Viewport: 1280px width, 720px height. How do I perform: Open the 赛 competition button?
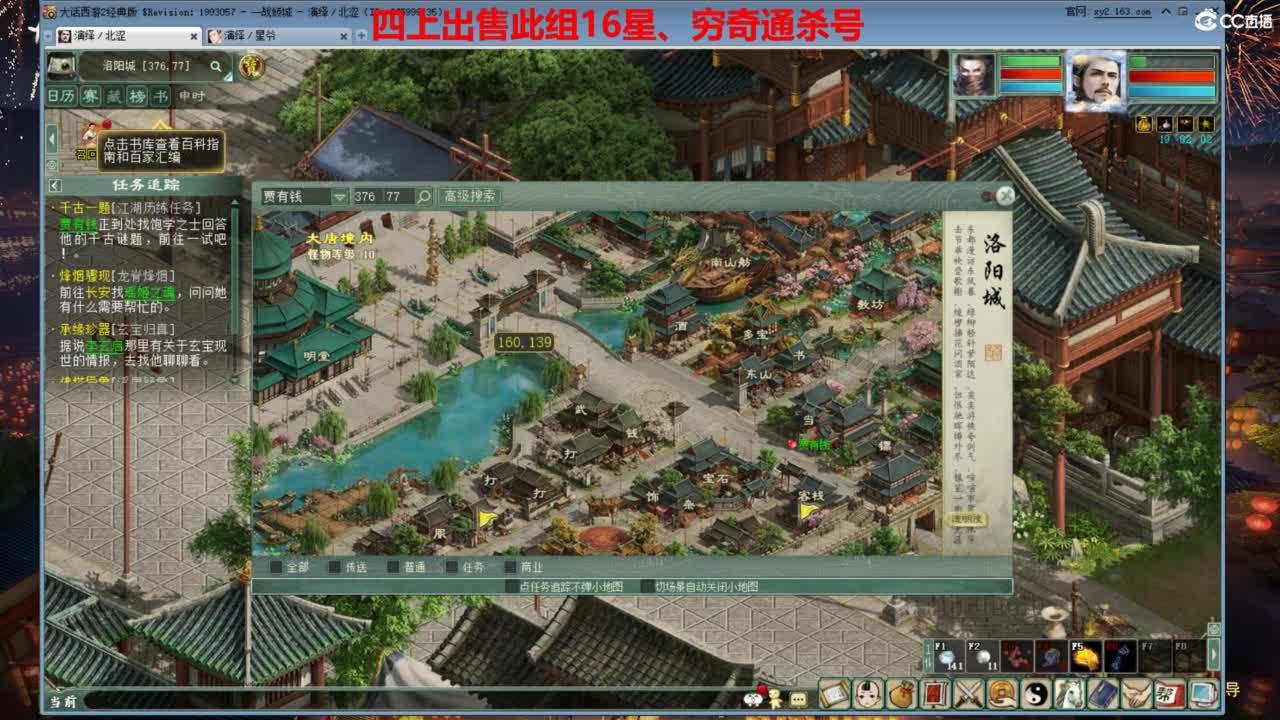90,96
